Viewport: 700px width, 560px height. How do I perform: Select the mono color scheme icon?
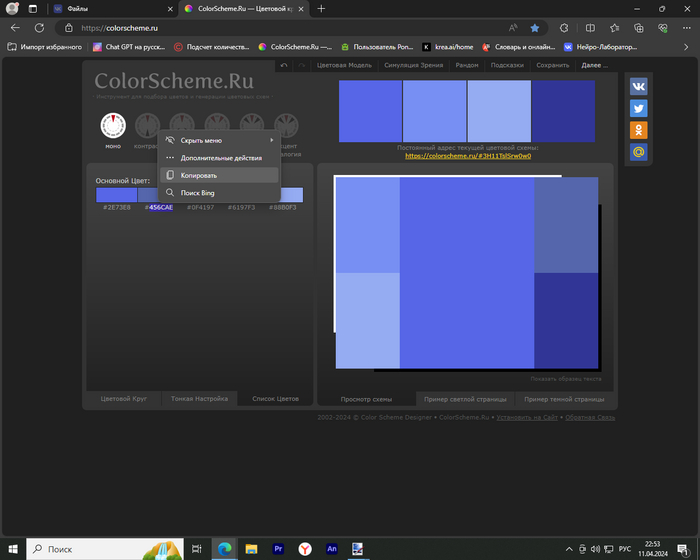click(113, 126)
